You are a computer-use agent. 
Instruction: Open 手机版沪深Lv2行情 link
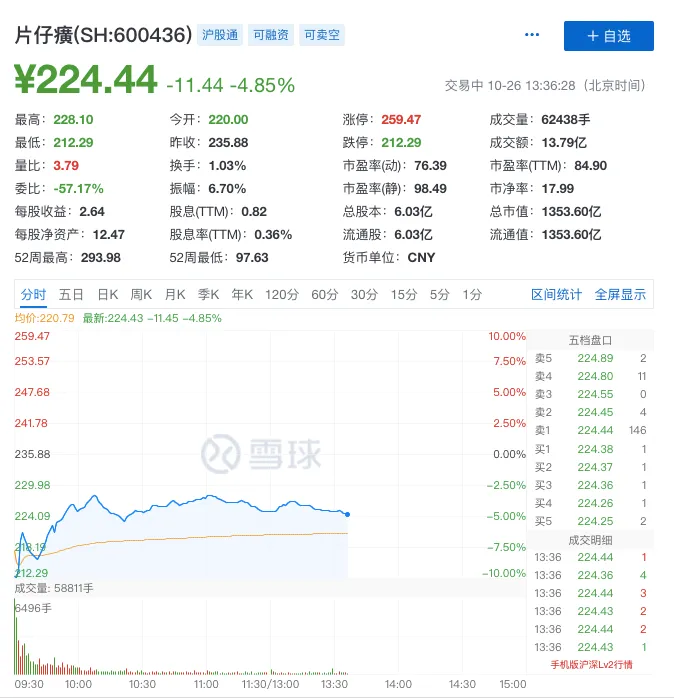[591, 665]
